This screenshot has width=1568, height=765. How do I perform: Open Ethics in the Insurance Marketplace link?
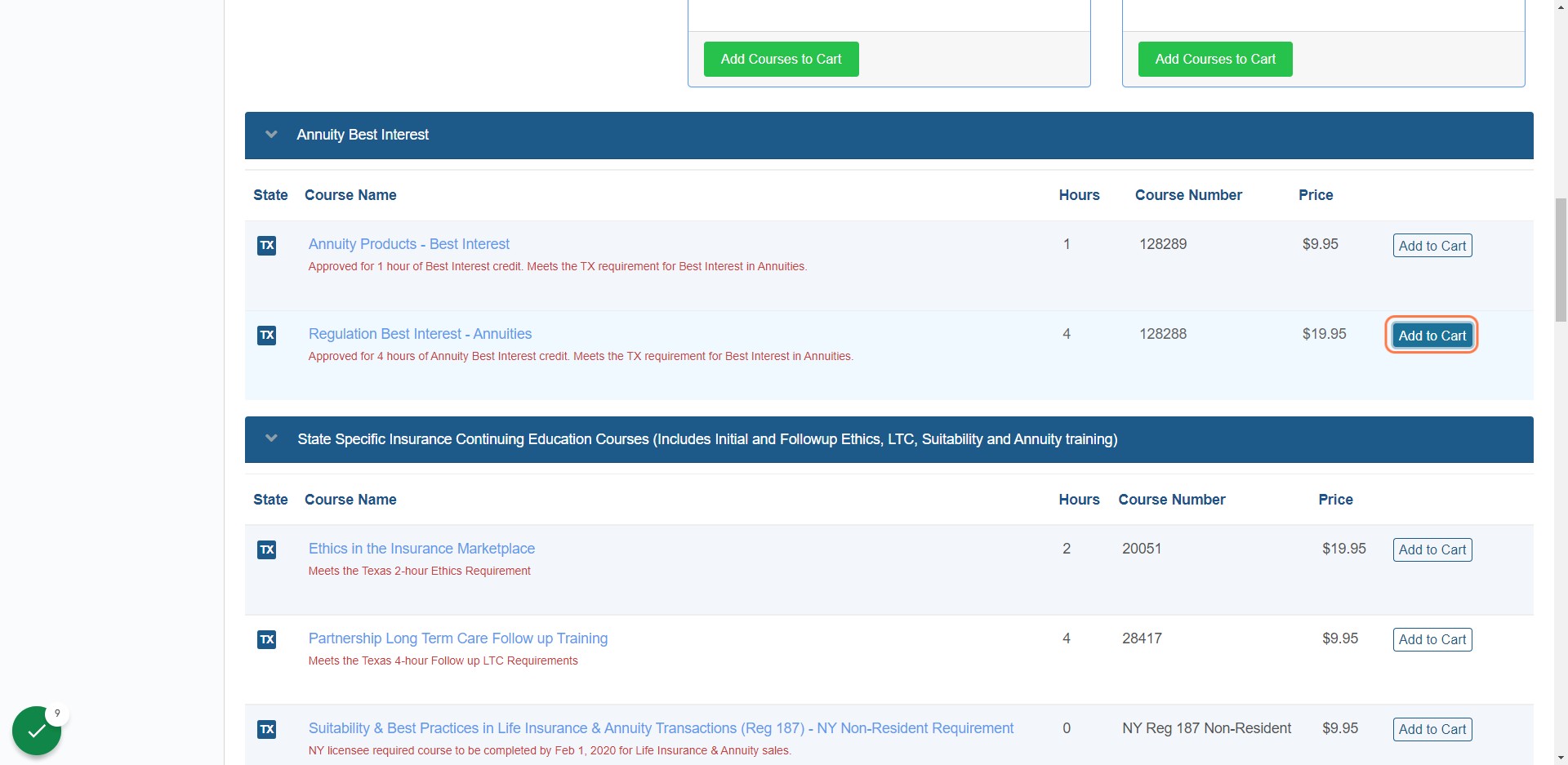(x=421, y=549)
